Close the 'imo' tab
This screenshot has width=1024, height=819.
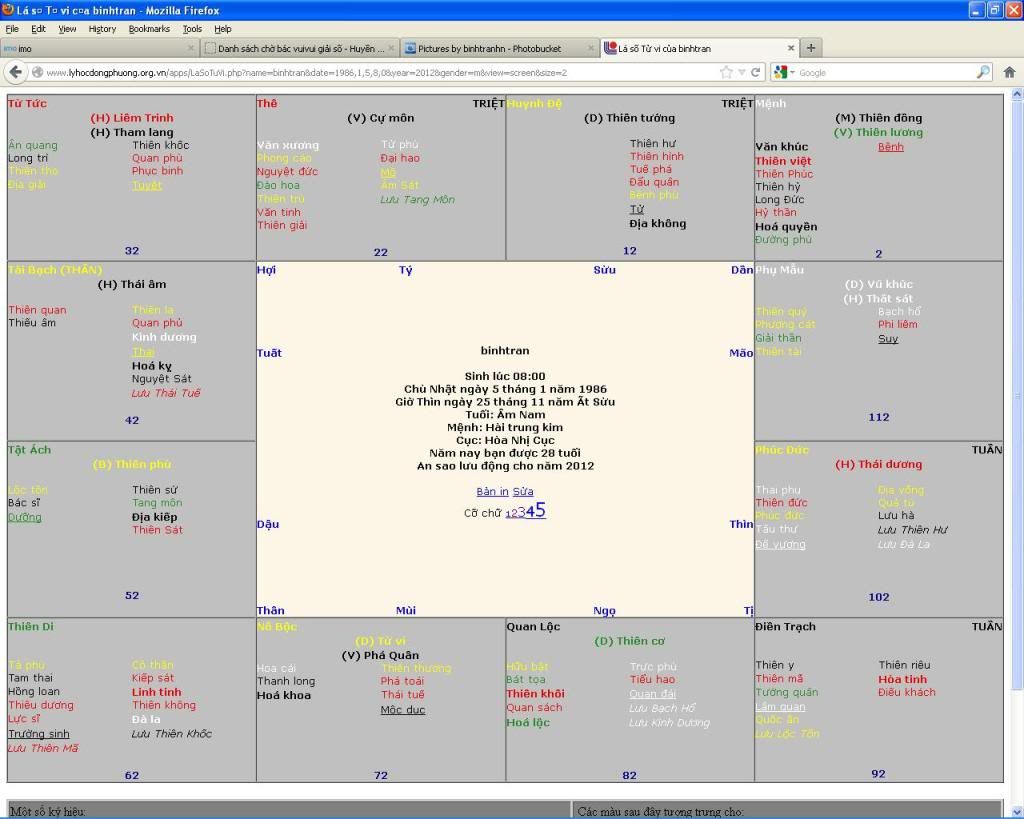click(x=191, y=47)
